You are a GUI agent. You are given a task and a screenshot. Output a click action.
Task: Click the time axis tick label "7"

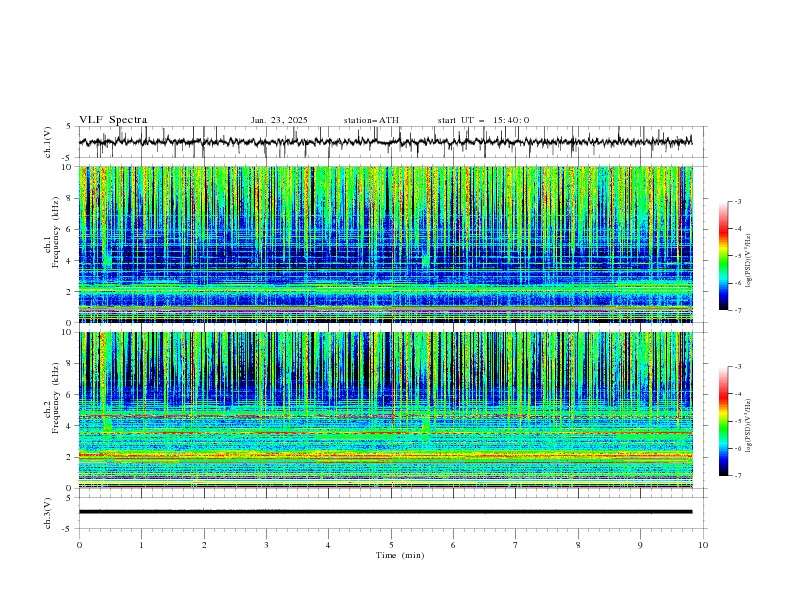[x=516, y=545]
